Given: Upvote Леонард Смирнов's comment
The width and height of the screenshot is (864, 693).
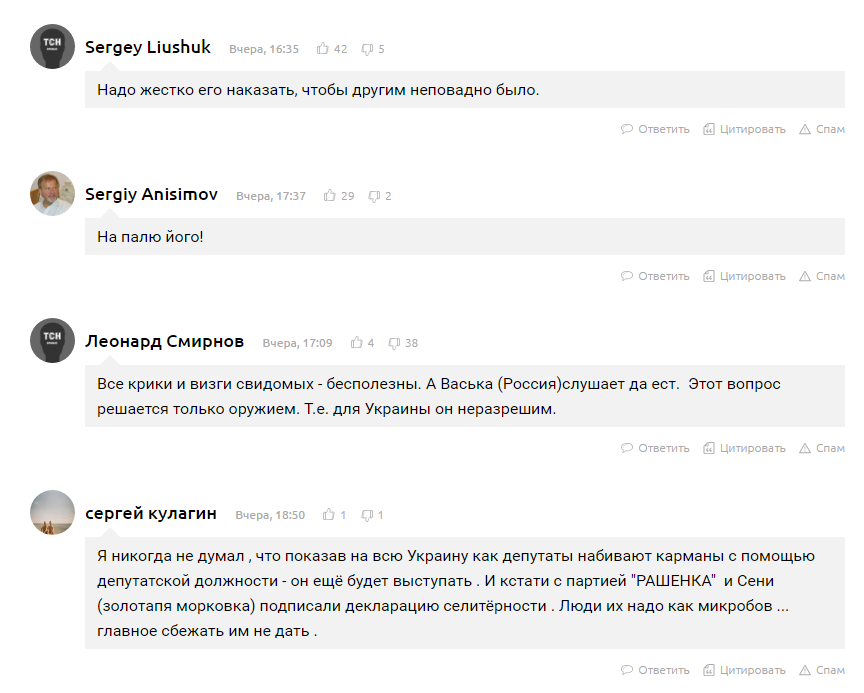Looking at the screenshot, I should tap(357, 343).
